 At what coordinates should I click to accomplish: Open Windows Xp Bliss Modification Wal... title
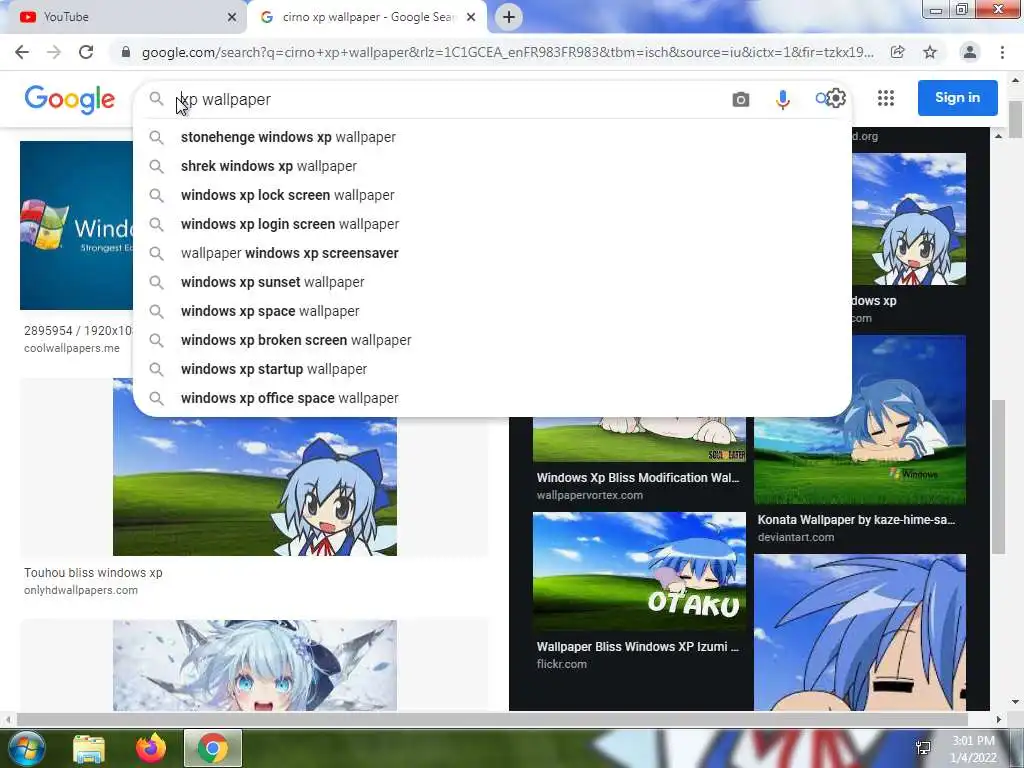click(x=638, y=477)
